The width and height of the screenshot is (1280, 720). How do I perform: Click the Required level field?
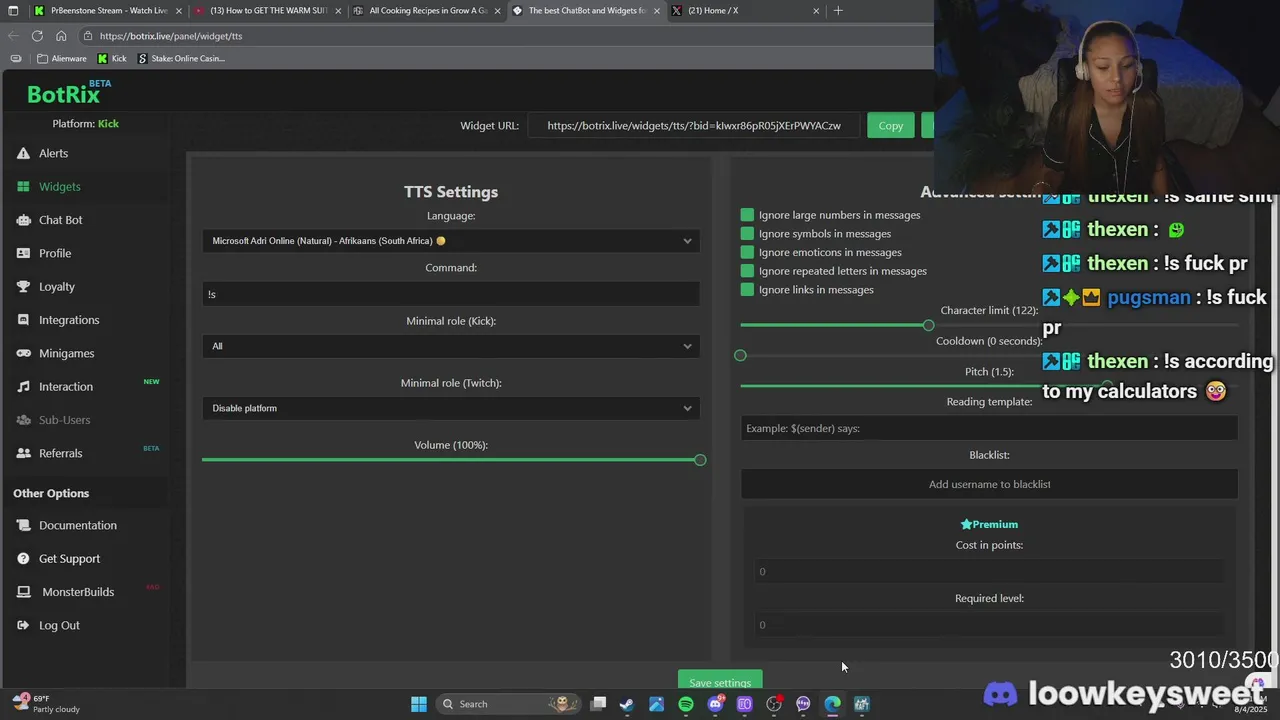989,625
